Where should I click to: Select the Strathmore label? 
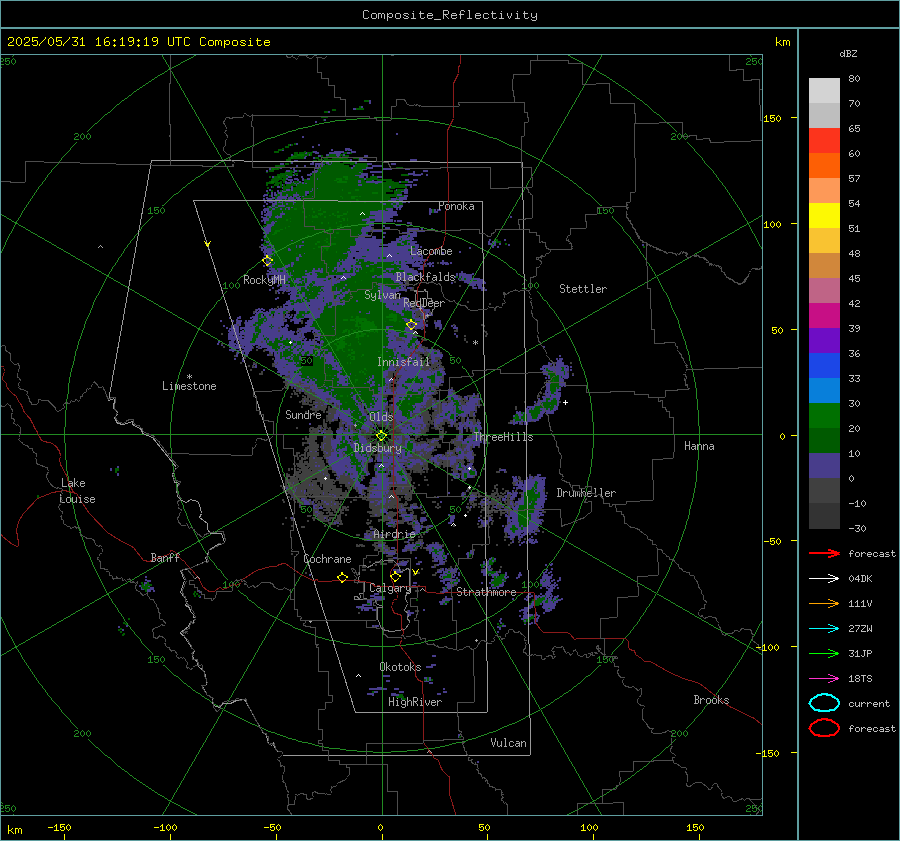(x=486, y=592)
